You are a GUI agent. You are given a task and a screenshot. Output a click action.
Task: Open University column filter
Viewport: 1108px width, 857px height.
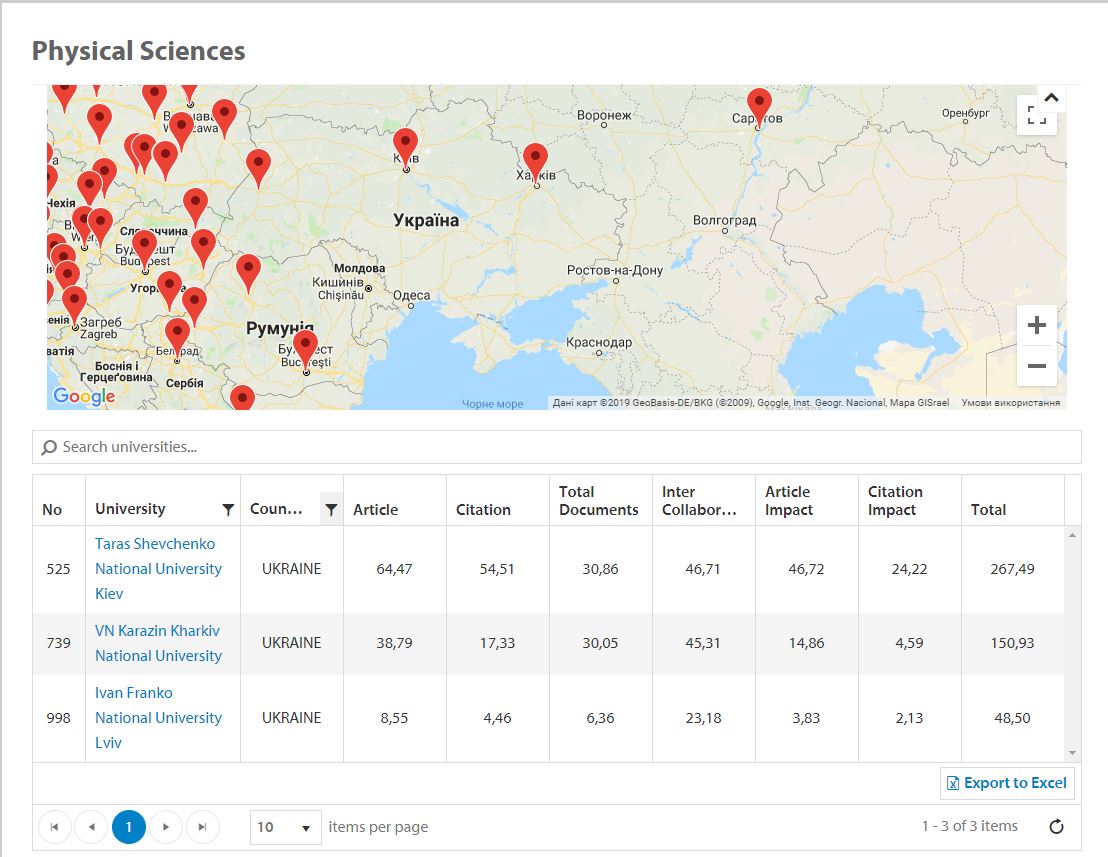228,509
